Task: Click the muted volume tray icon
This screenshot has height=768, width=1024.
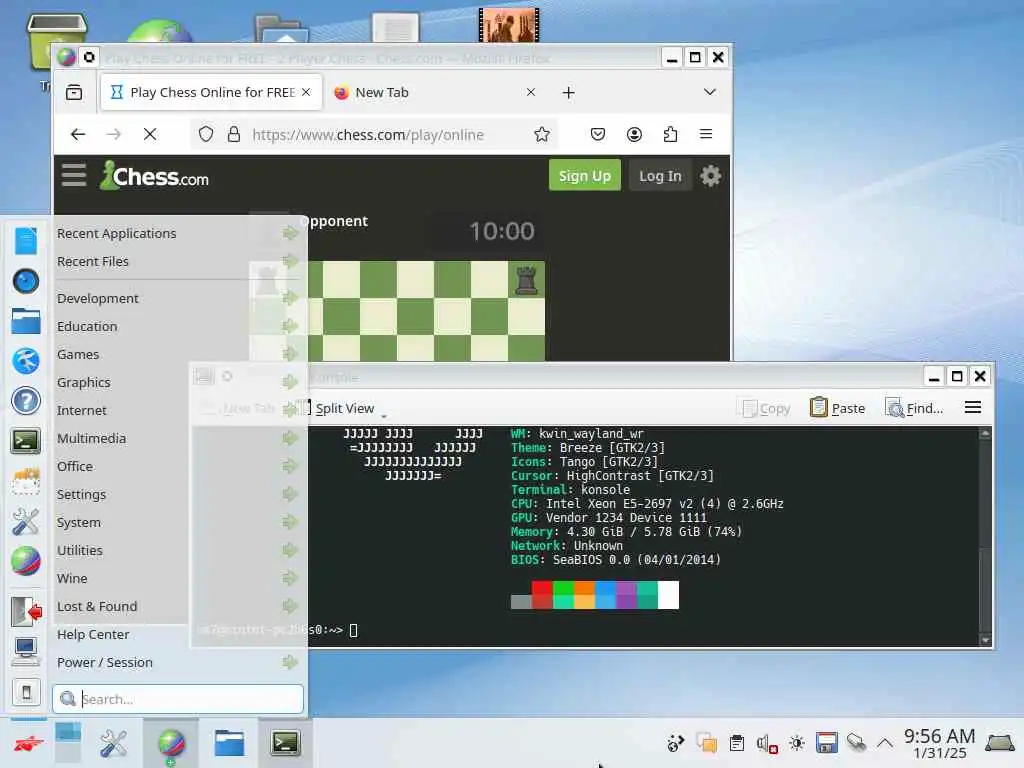Action: coord(767,743)
